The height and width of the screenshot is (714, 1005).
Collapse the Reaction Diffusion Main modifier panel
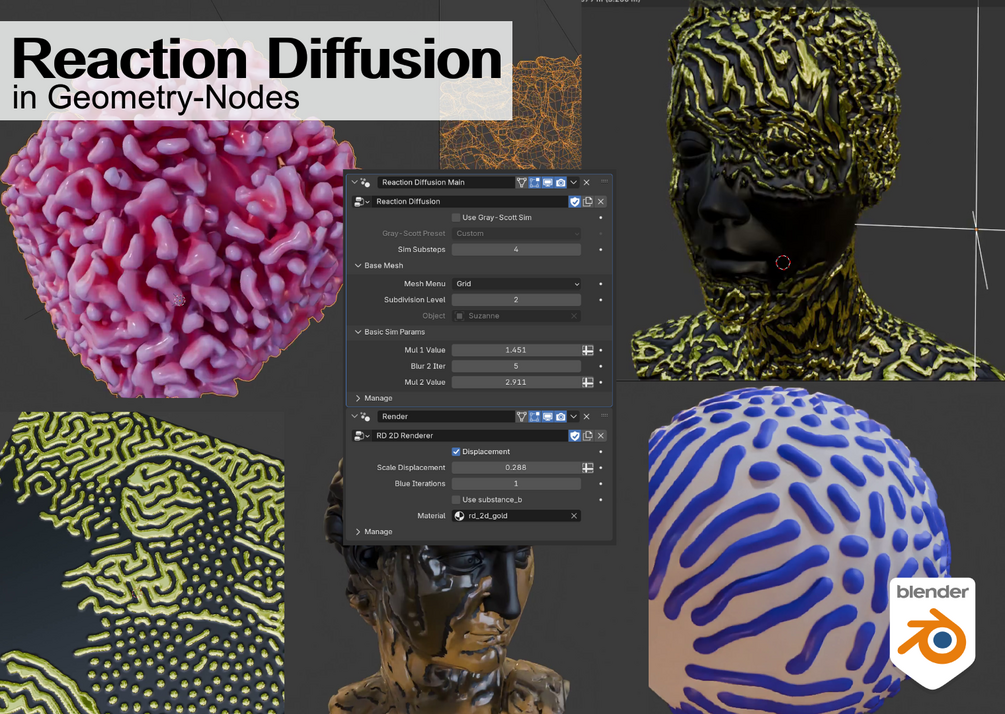point(354,182)
